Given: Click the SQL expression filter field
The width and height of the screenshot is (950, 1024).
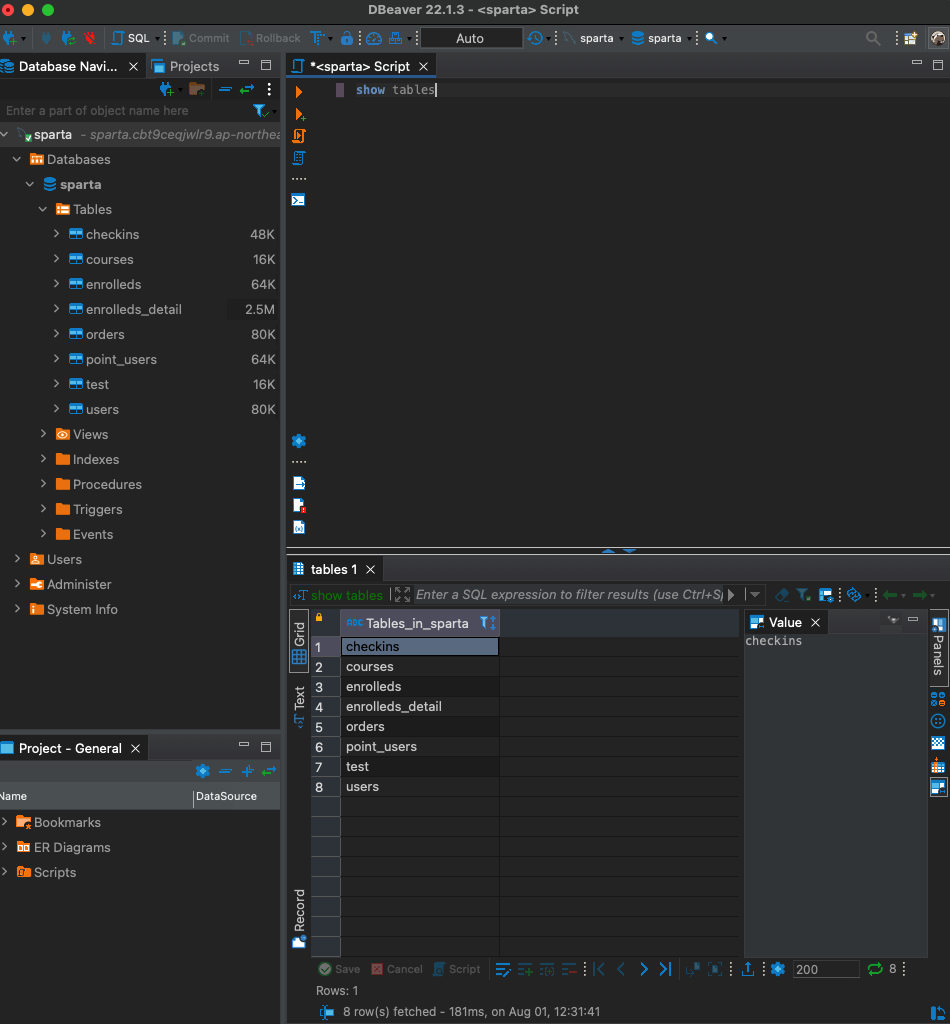Looking at the screenshot, I should (x=569, y=594).
